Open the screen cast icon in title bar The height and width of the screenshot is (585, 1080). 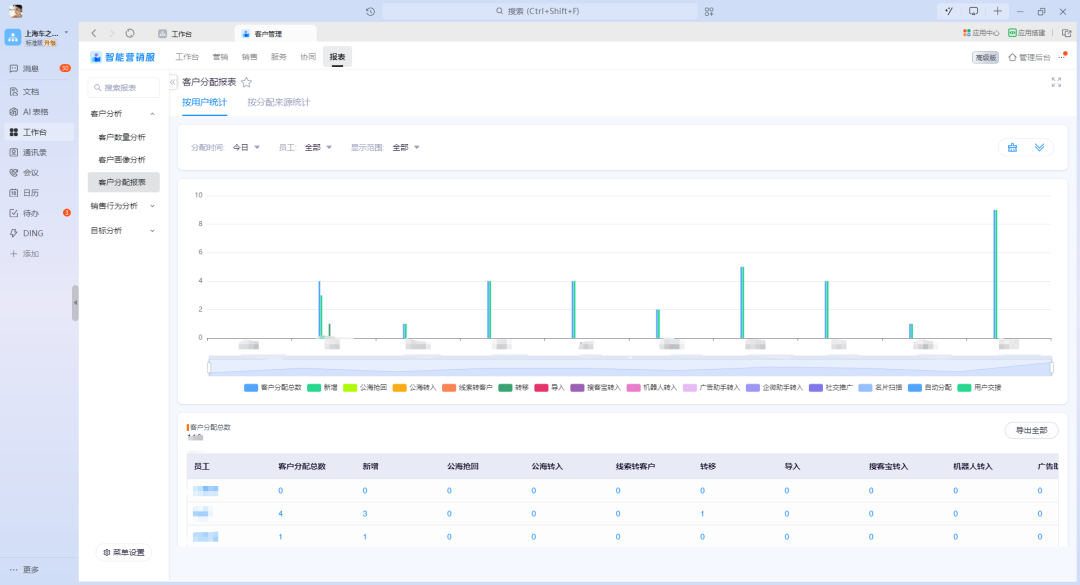point(973,11)
